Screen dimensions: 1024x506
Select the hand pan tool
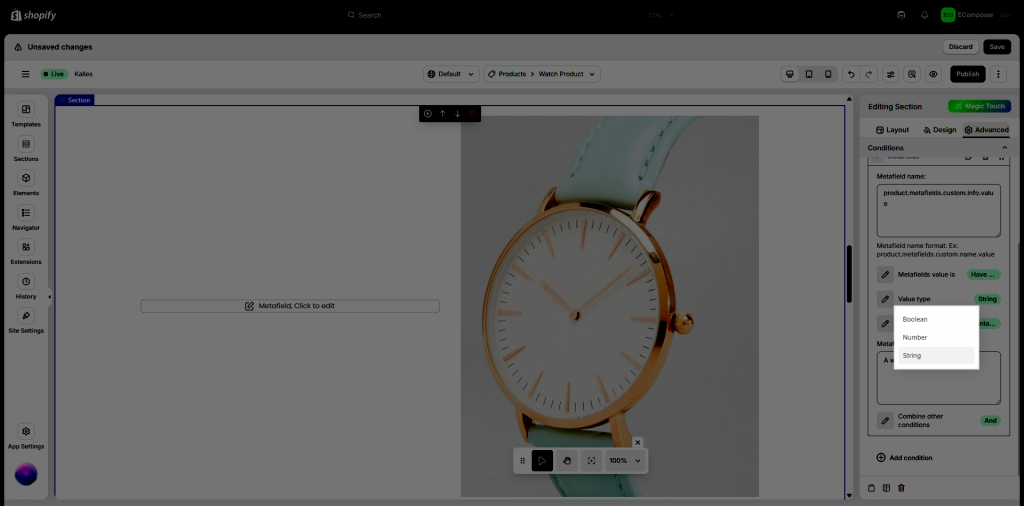567,460
